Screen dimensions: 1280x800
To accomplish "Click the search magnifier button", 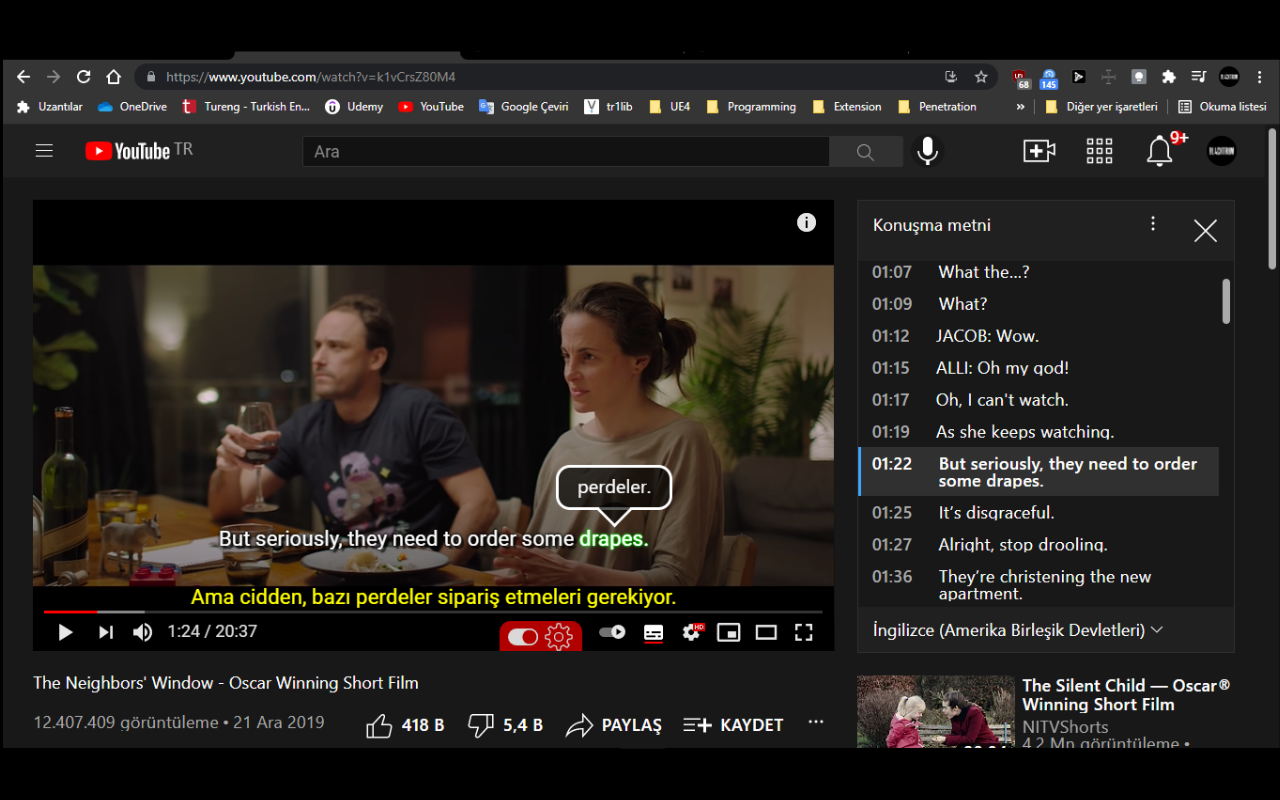I will point(866,152).
